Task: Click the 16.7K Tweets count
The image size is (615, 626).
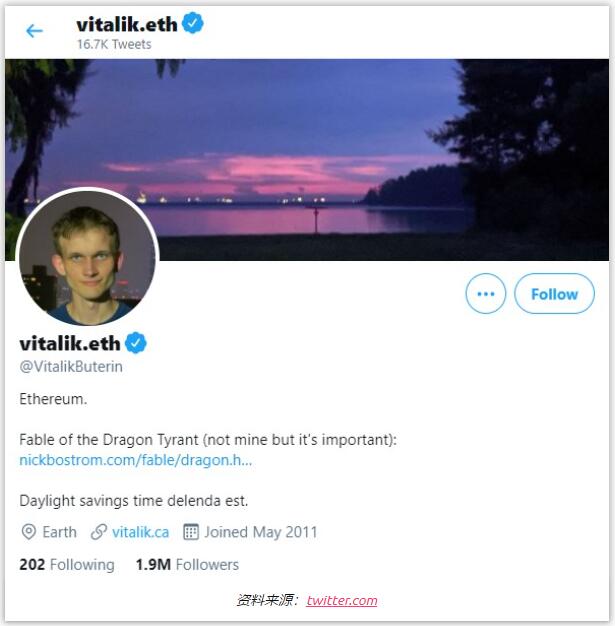Action: 112,45
